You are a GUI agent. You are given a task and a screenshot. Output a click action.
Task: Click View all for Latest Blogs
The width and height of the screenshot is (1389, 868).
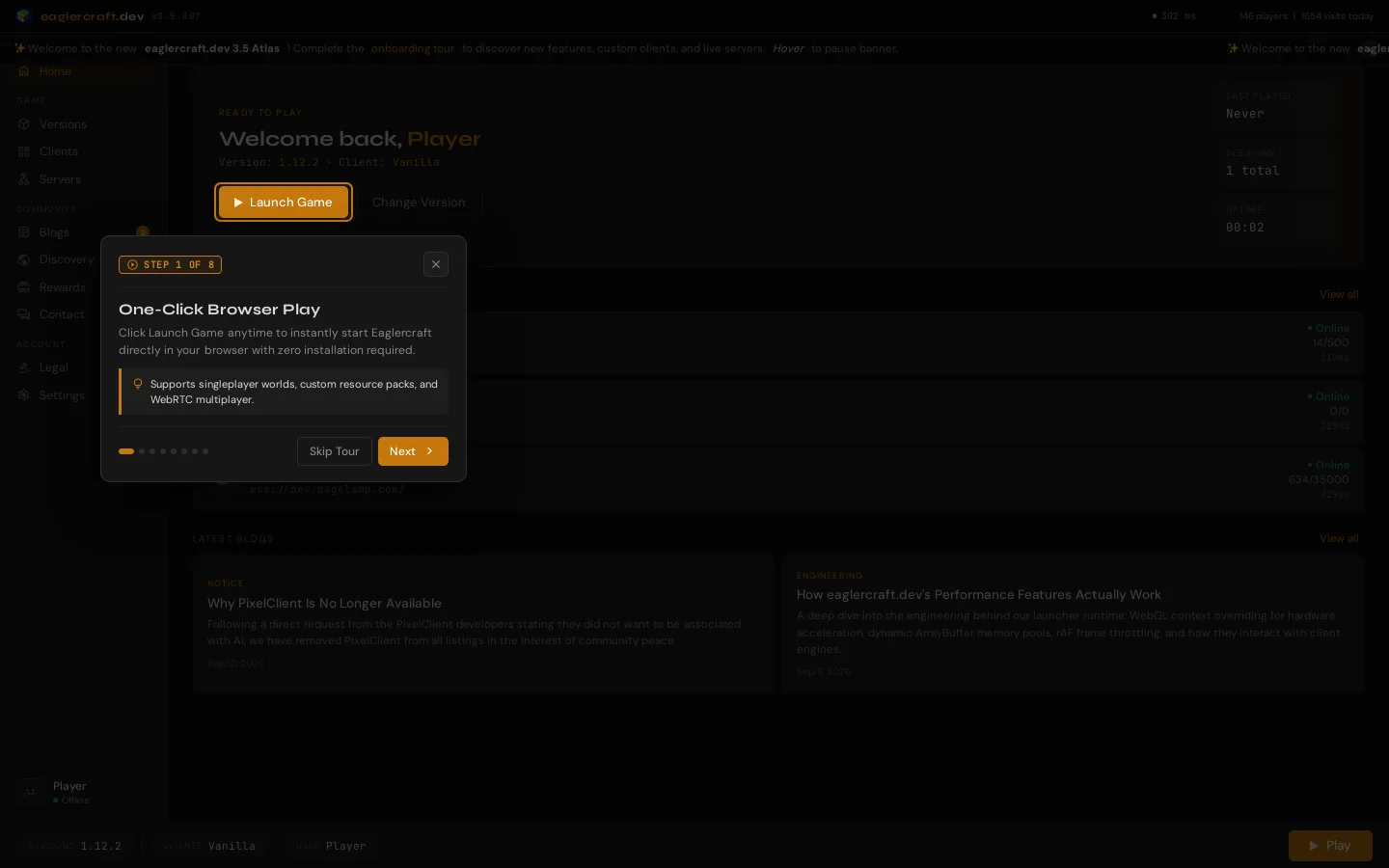[x=1339, y=538]
